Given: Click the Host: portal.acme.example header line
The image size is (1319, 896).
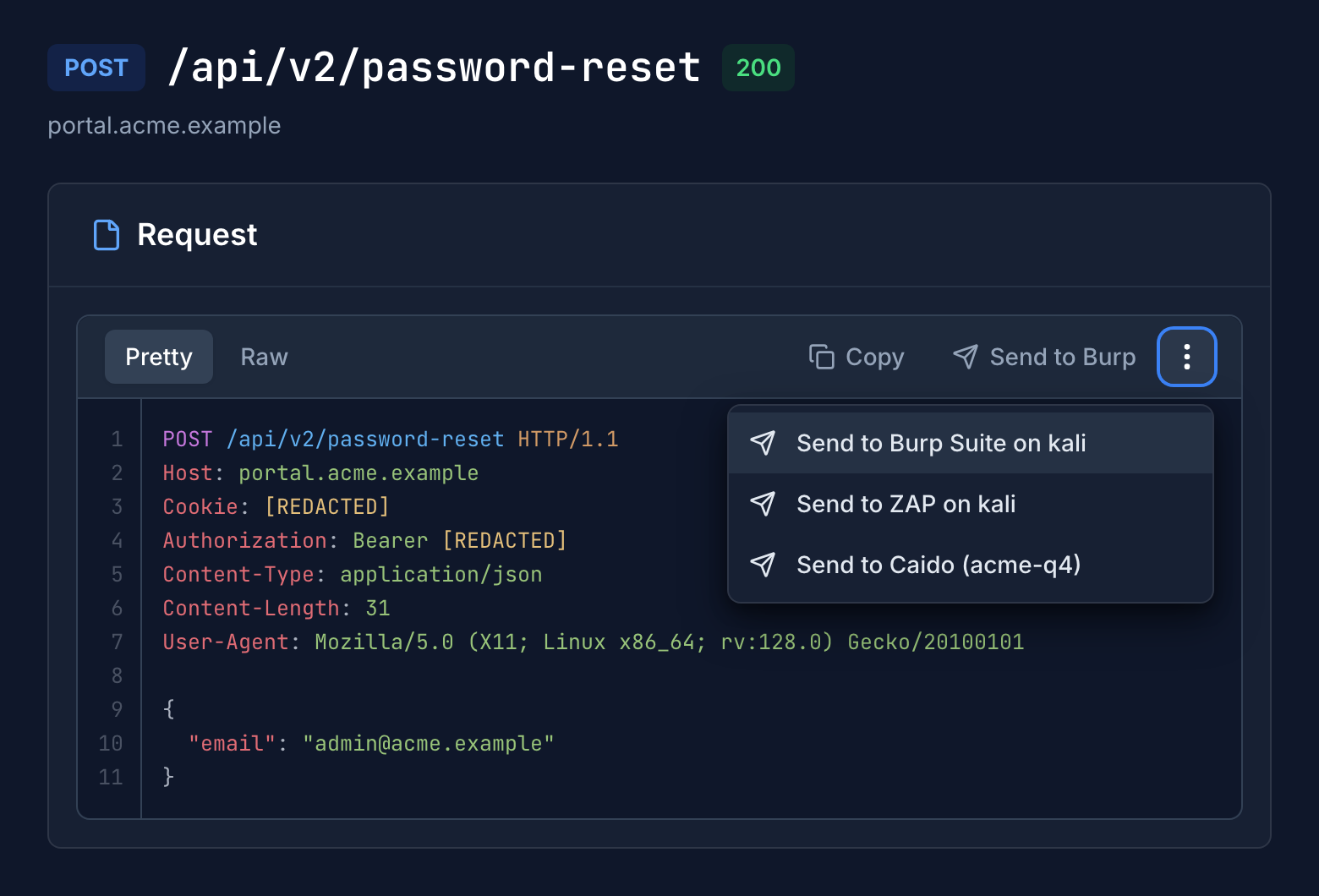Looking at the screenshot, I should (x=320, y=473).
